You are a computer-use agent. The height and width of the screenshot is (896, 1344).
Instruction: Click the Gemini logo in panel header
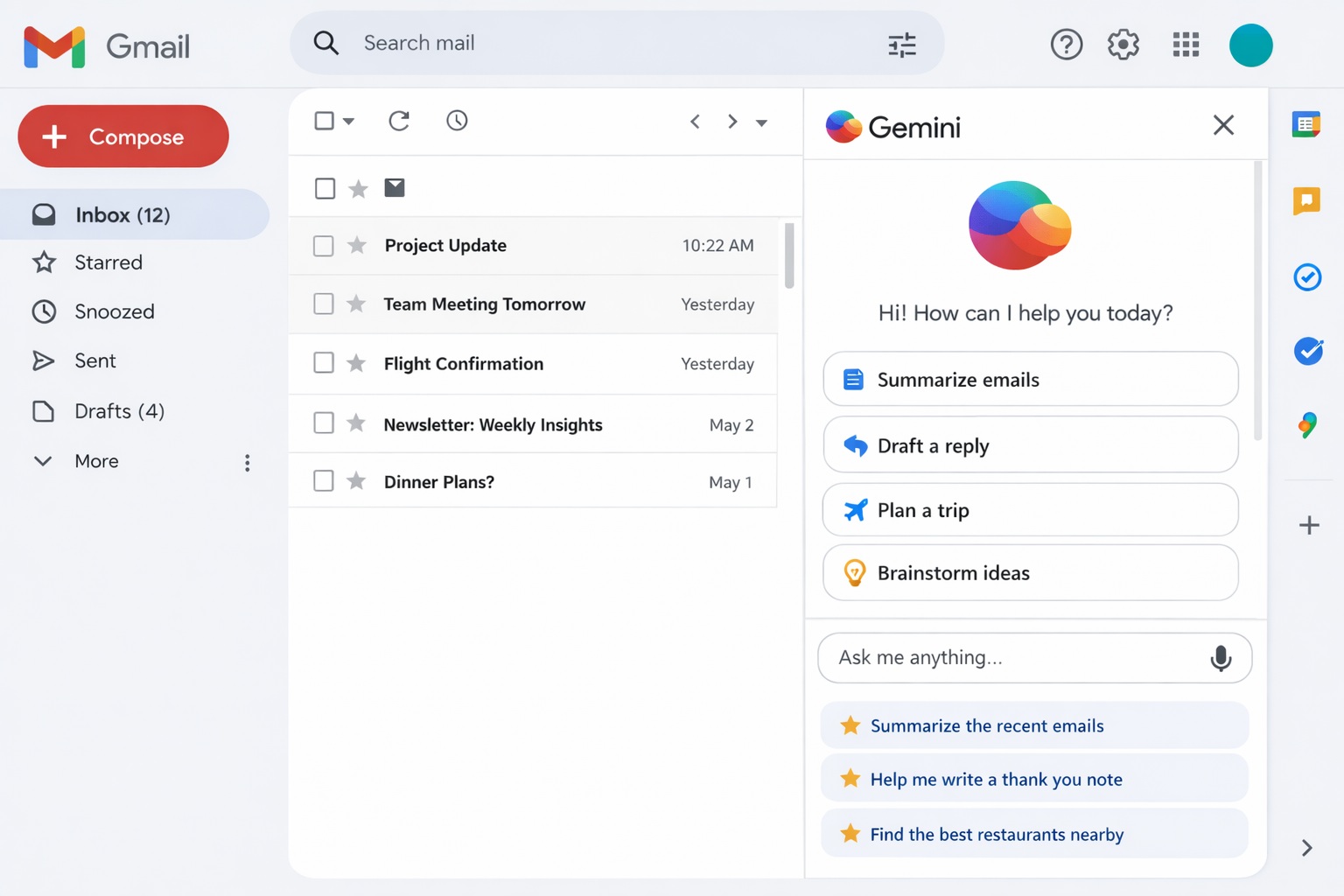(843, 127)
